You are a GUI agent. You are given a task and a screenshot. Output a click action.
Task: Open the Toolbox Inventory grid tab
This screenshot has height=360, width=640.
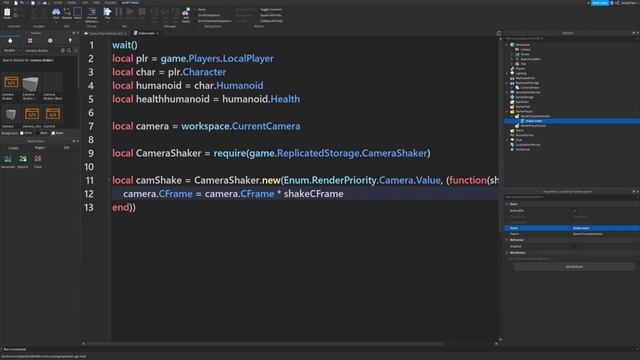click(30, 40)
